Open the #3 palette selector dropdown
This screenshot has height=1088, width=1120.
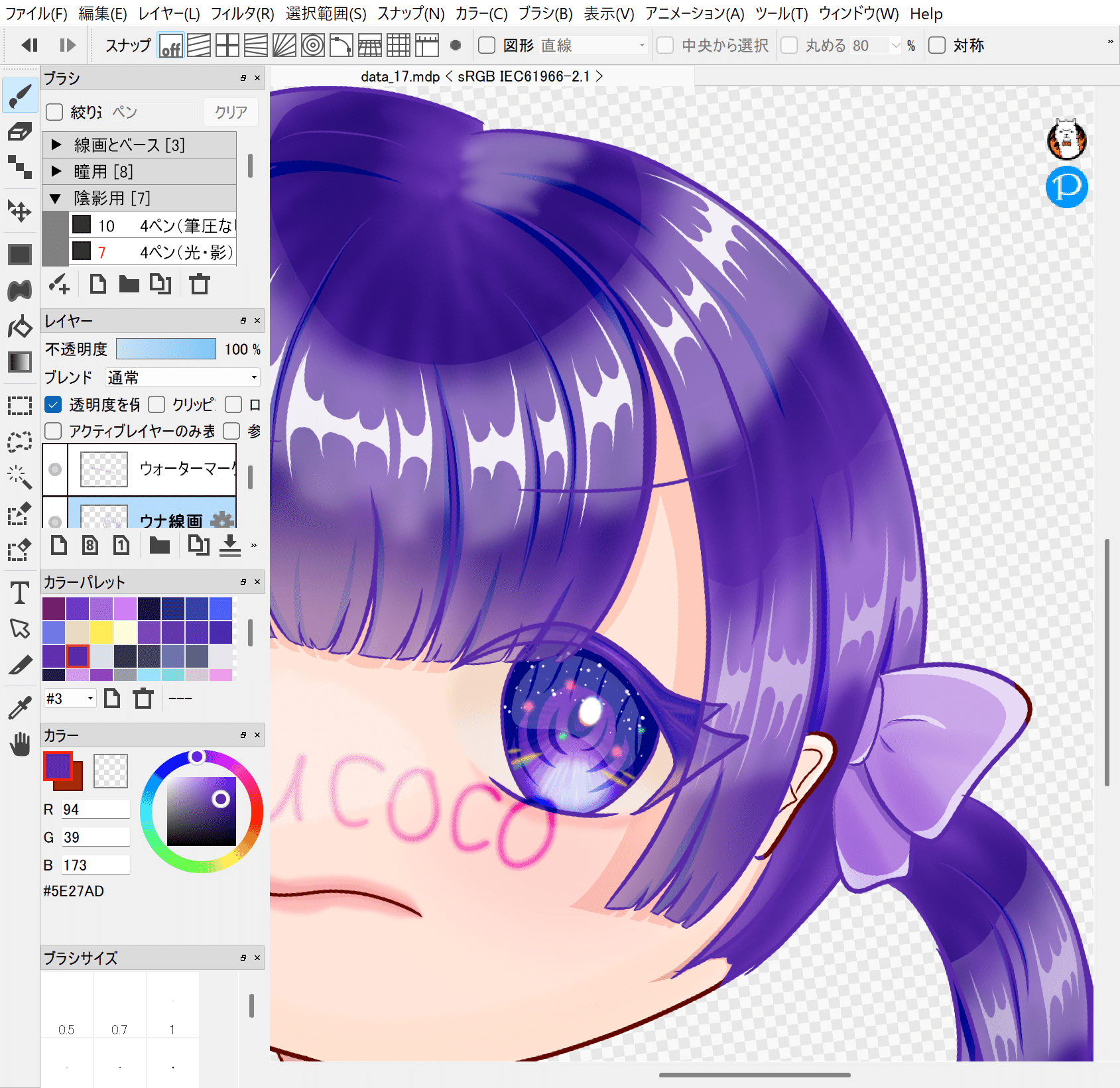(x=70, y=698)
